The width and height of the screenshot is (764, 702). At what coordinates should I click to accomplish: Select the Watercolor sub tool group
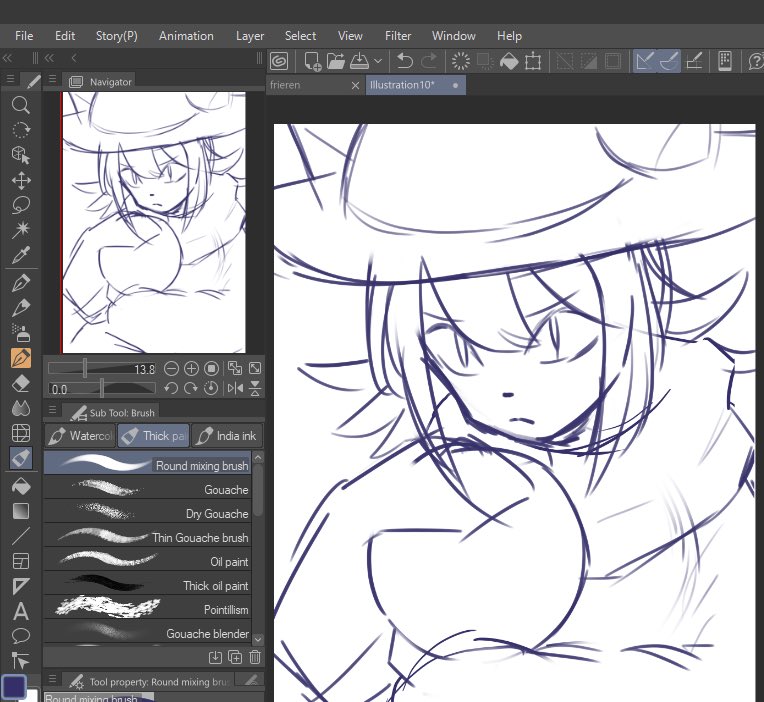pyautogui.click(x=81, y=436)
